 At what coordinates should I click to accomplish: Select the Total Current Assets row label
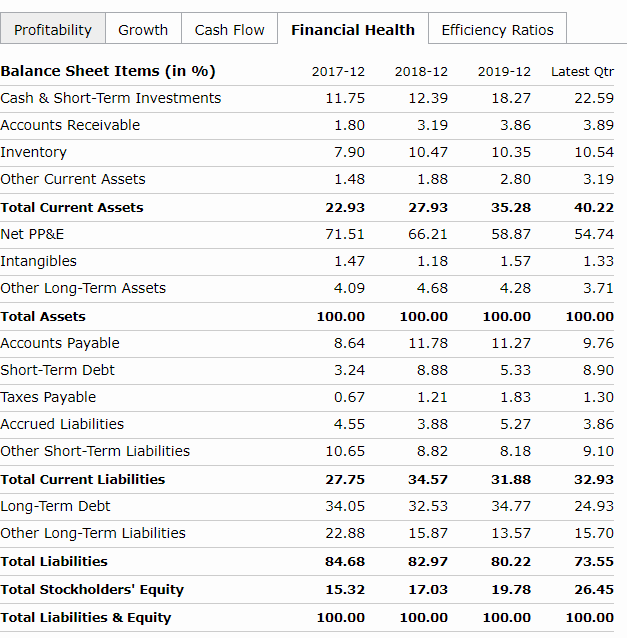click(72, 207)
